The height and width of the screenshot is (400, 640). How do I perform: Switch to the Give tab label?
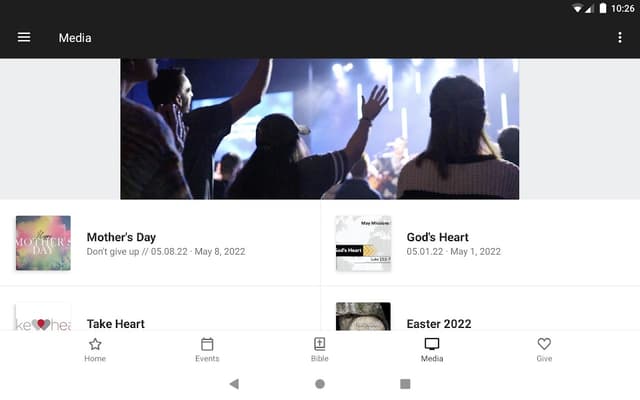pyautogui.click(x=544, y=358)
